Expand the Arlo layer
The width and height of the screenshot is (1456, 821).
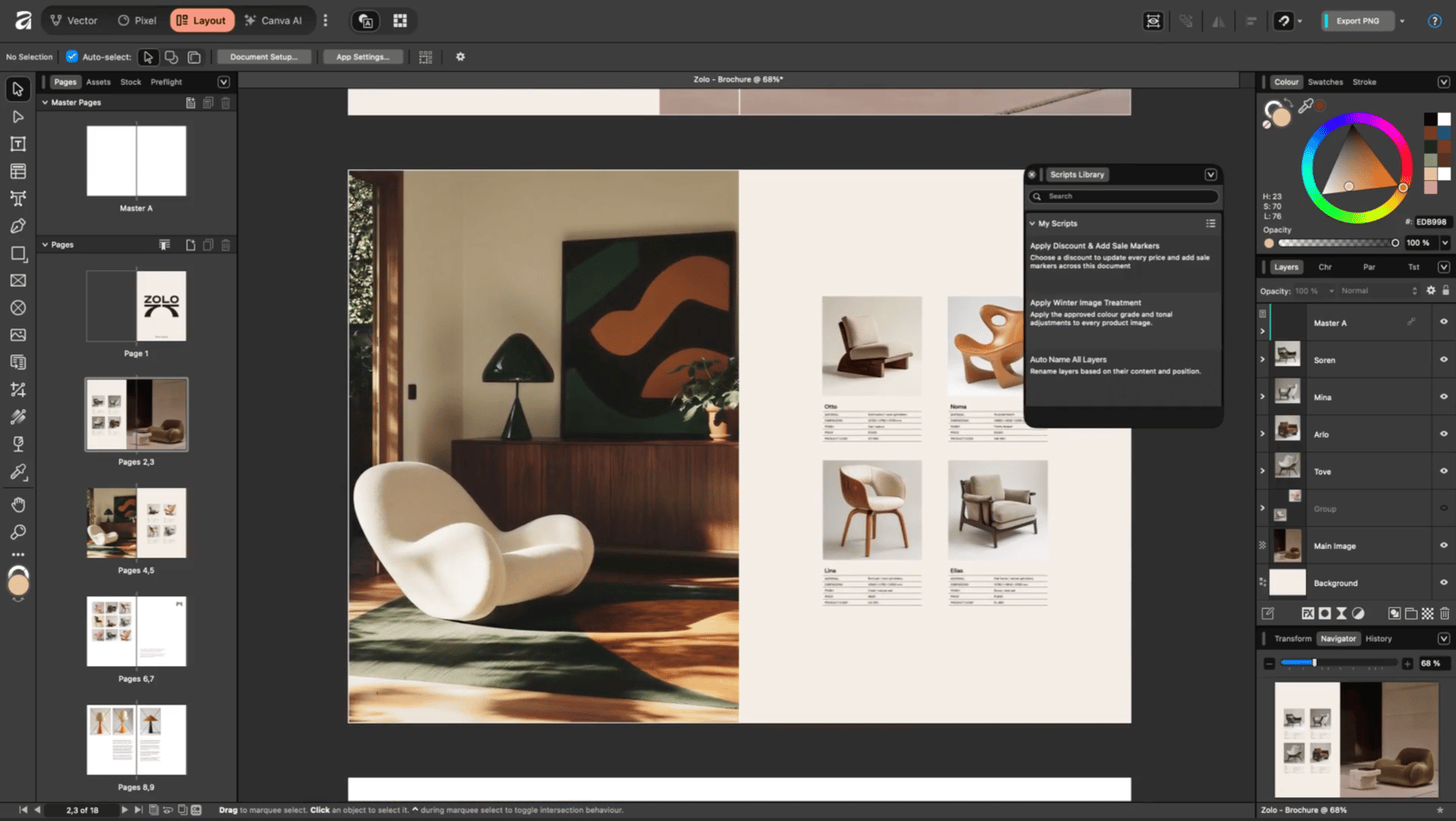click(x=1262, y=433)
